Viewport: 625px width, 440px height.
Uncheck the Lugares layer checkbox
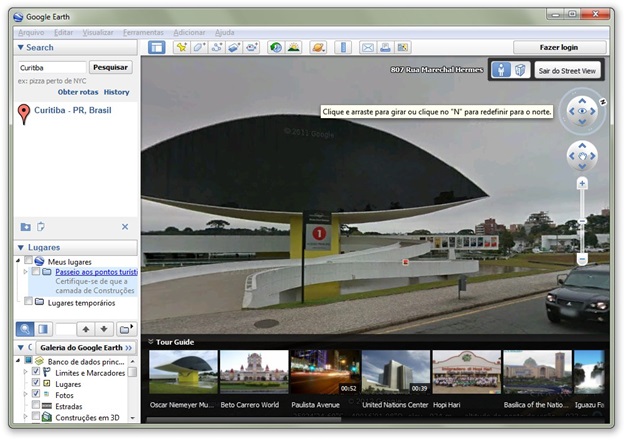click(36, 383)
